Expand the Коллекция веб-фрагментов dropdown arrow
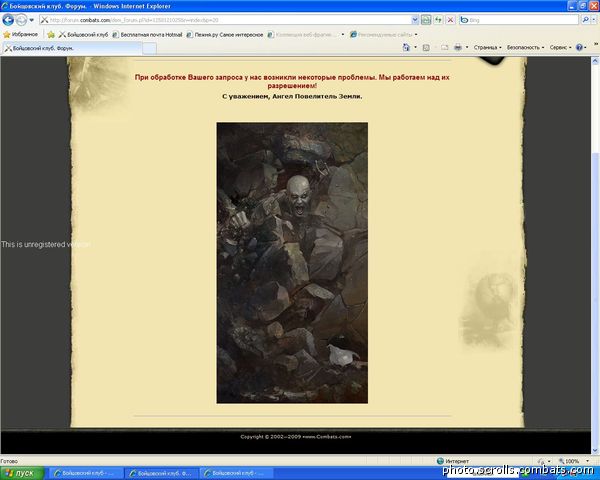This screenshot has height=480, width=600. tap(343, 35)
